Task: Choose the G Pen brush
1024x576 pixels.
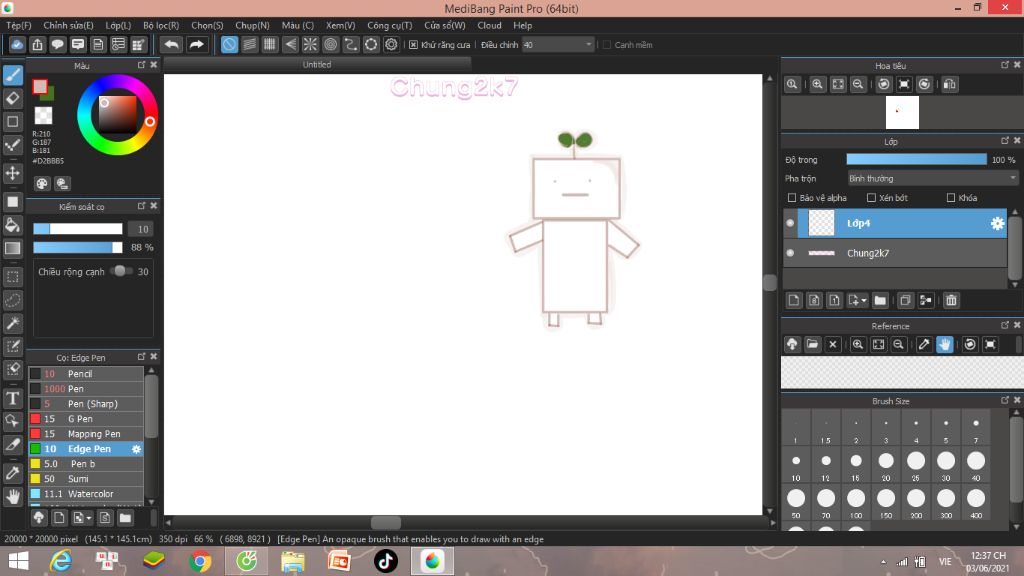Action: pos(86,419)
